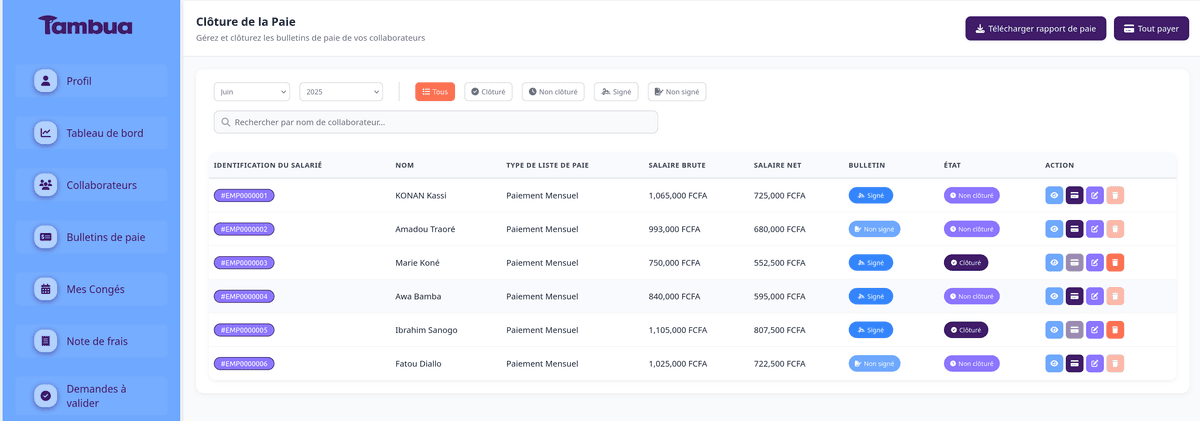The height and width of the screenshot is (421, 1200).
Task: Toggle the Non clôturé filter
Action: [553, 92]
